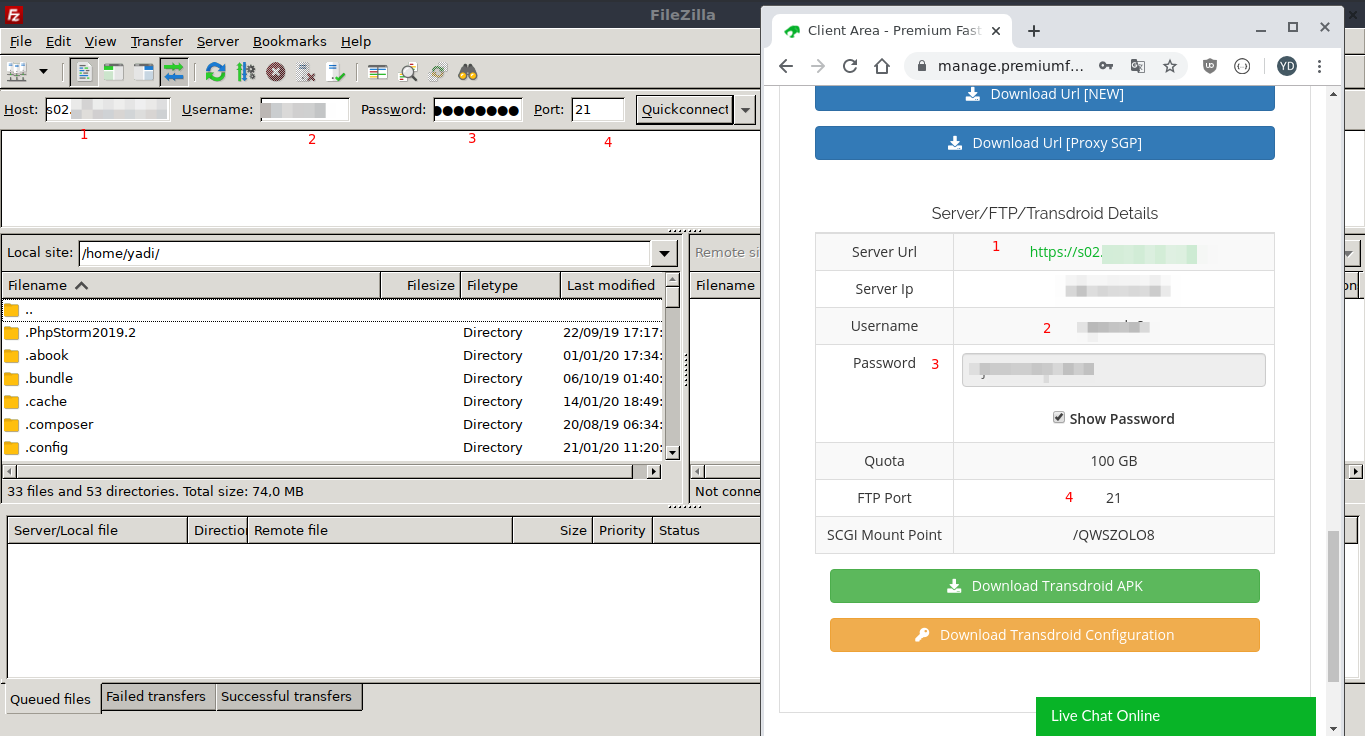Open the File menu in FileZilla
This screenshot has height=736, width=1365.
click(x=21, y=41)
